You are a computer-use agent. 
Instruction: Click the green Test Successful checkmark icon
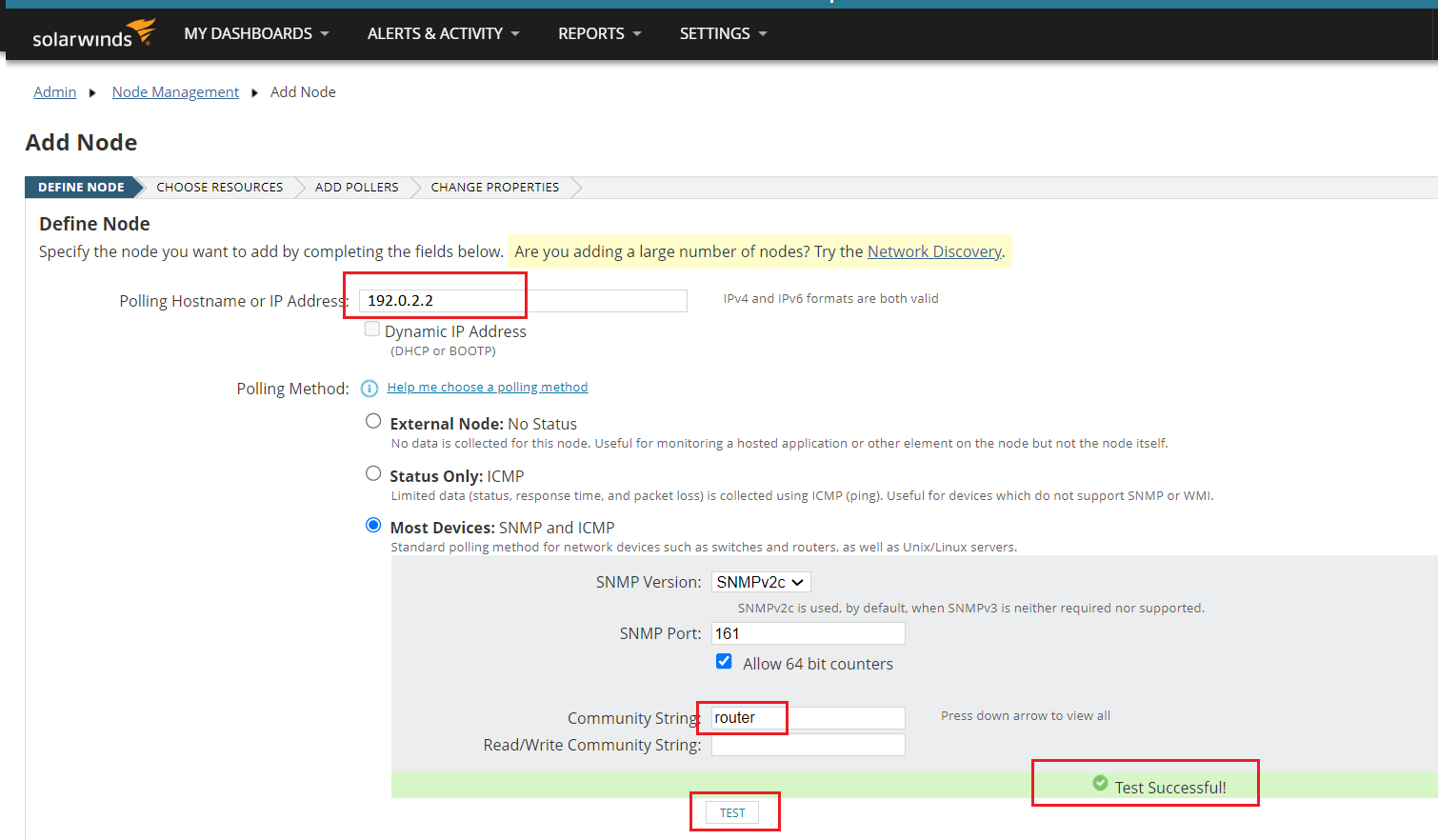point(1100,783)
